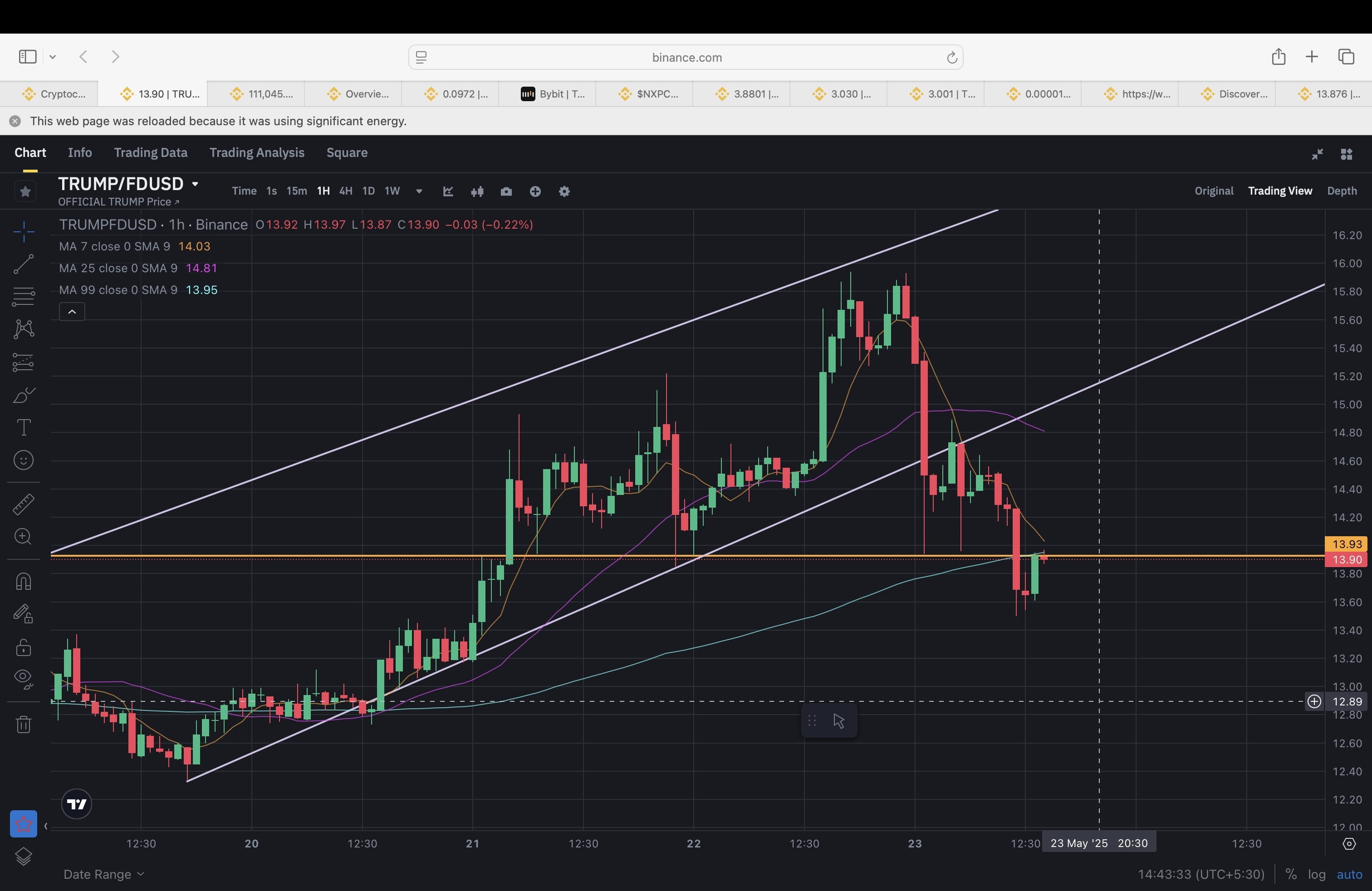Open the Fibonacci retracement tools
This screenshot has height=891, width=1372.
point(24,297)
